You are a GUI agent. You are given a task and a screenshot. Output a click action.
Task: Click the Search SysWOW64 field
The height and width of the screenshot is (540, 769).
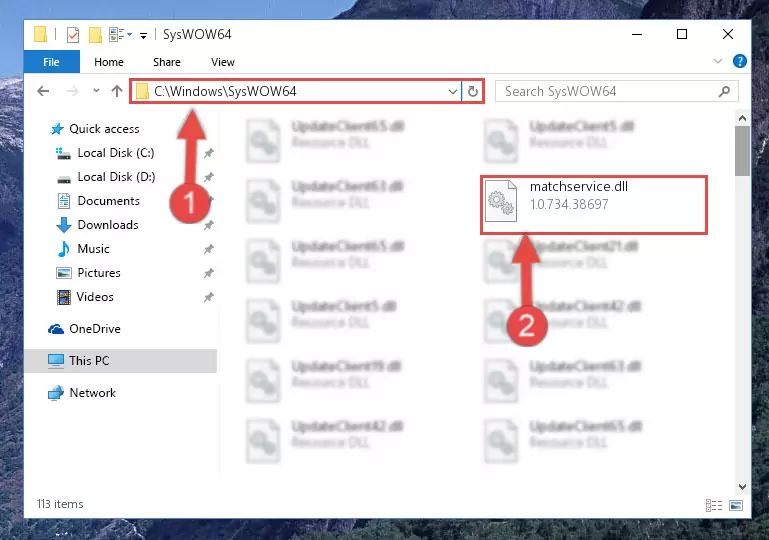click(616, 92)
